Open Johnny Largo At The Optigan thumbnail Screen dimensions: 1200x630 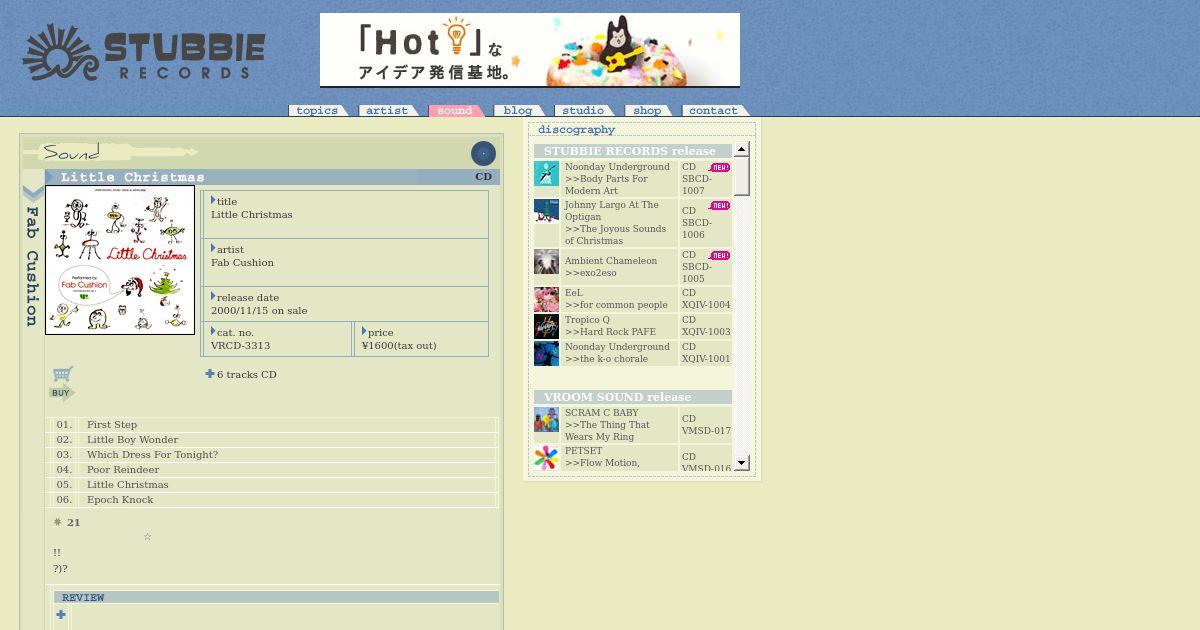[x=546, y=210]
